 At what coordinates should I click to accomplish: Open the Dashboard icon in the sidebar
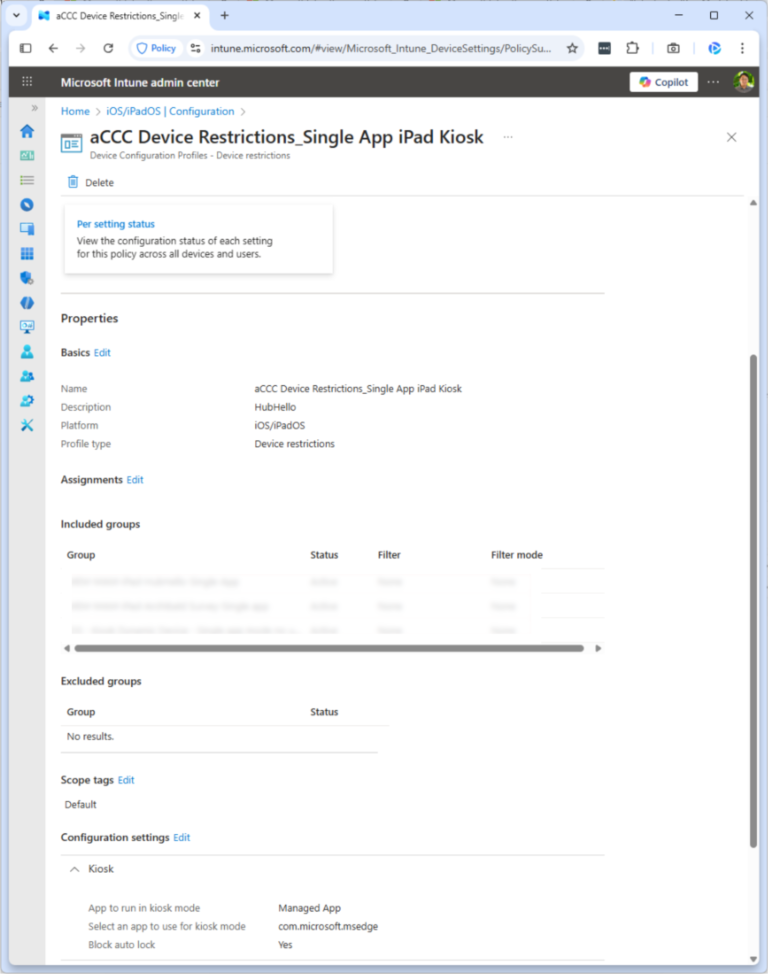point(27,156)
